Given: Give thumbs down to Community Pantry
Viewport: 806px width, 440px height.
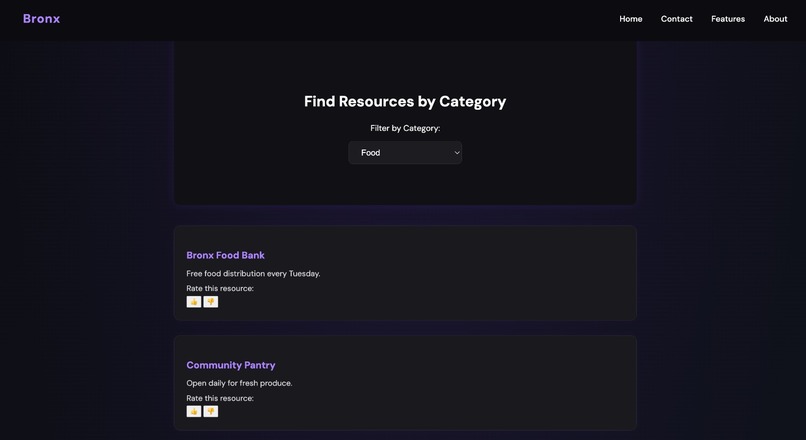Looking at the screenshot, I should click(x=211, y=411).
